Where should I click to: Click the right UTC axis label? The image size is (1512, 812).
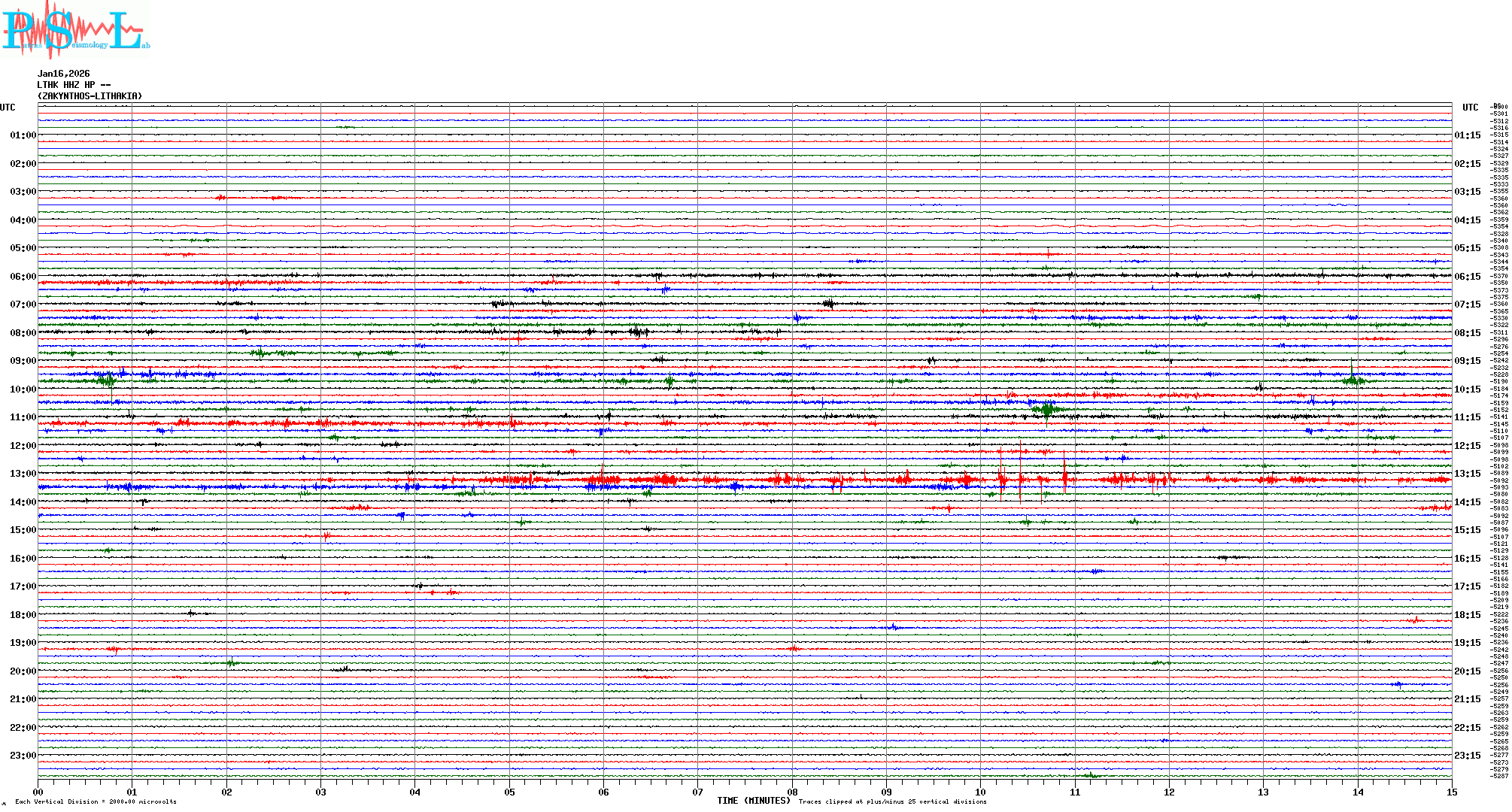[1470, 108]
